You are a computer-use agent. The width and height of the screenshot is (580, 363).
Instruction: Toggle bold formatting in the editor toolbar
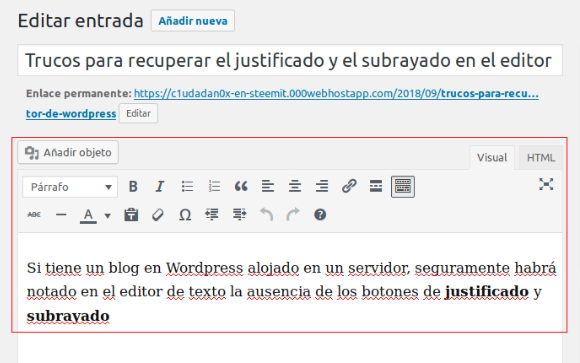pyautogui.click(x=133, y=186)
